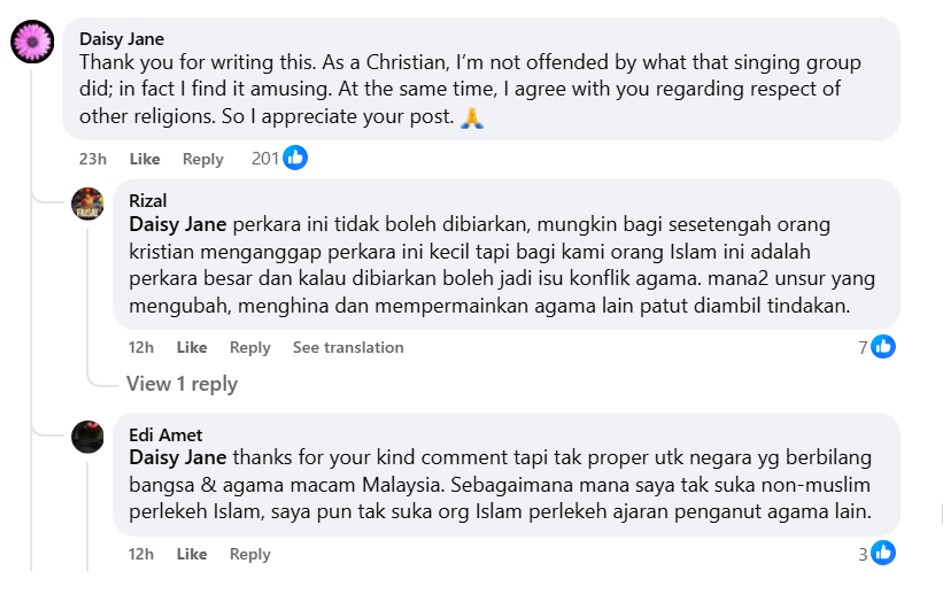Click the 23h timestamp on Daisy's comment
Image resolution: width=946 pixels, height=595 pixels.
pos(93,159)
